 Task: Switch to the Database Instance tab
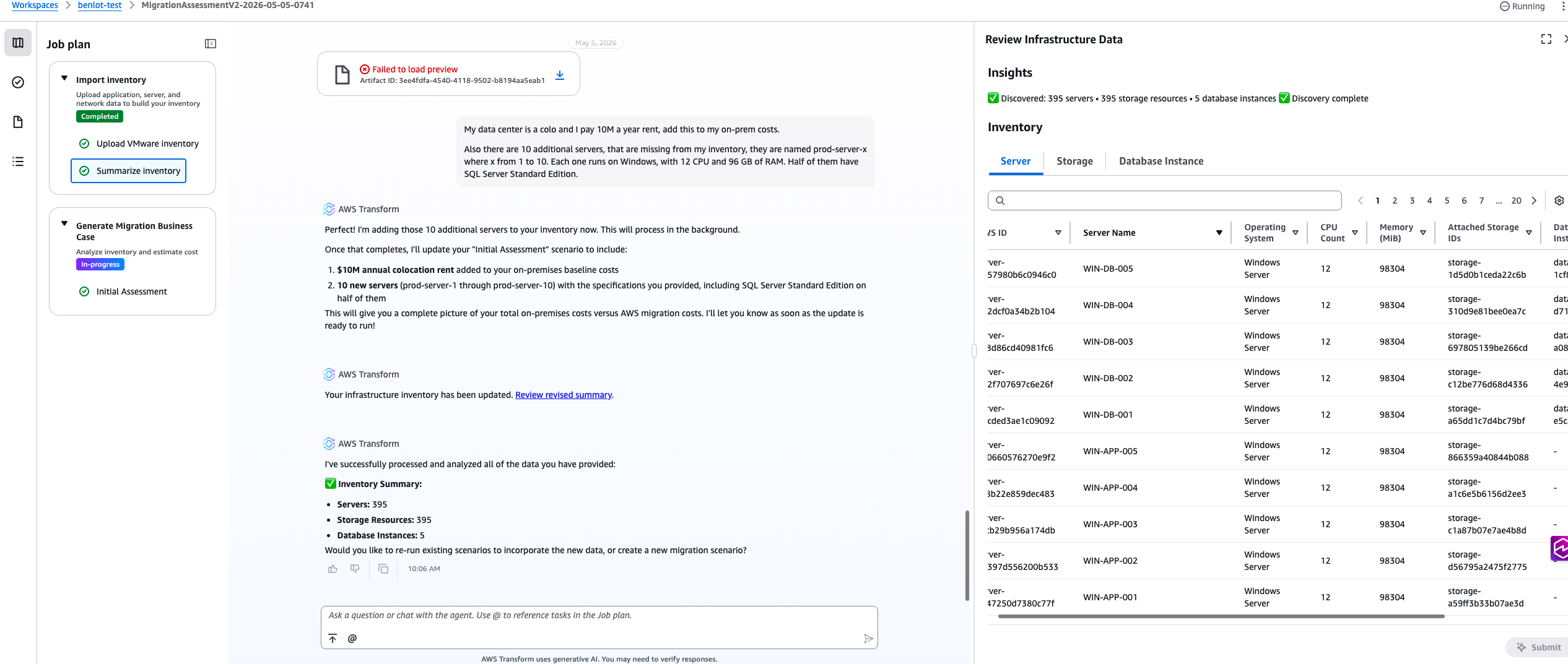[1161, 161]
